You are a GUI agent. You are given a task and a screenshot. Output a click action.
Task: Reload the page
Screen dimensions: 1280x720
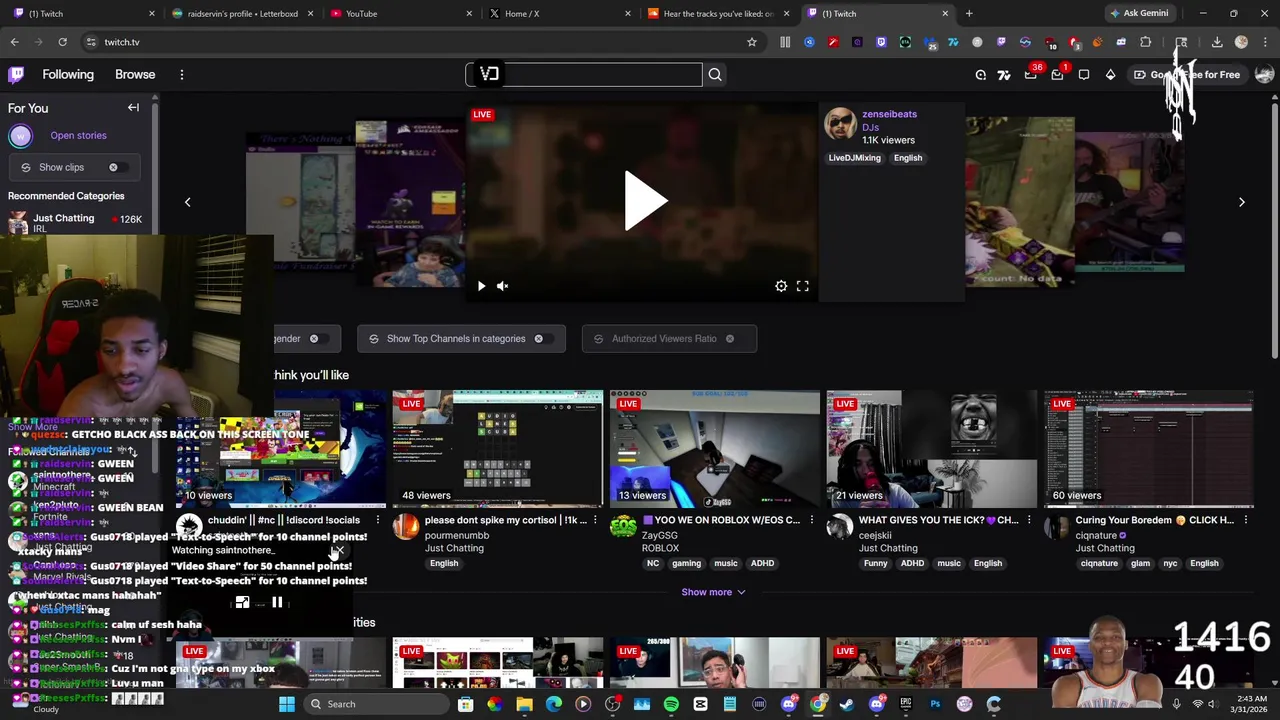[62, 42]
